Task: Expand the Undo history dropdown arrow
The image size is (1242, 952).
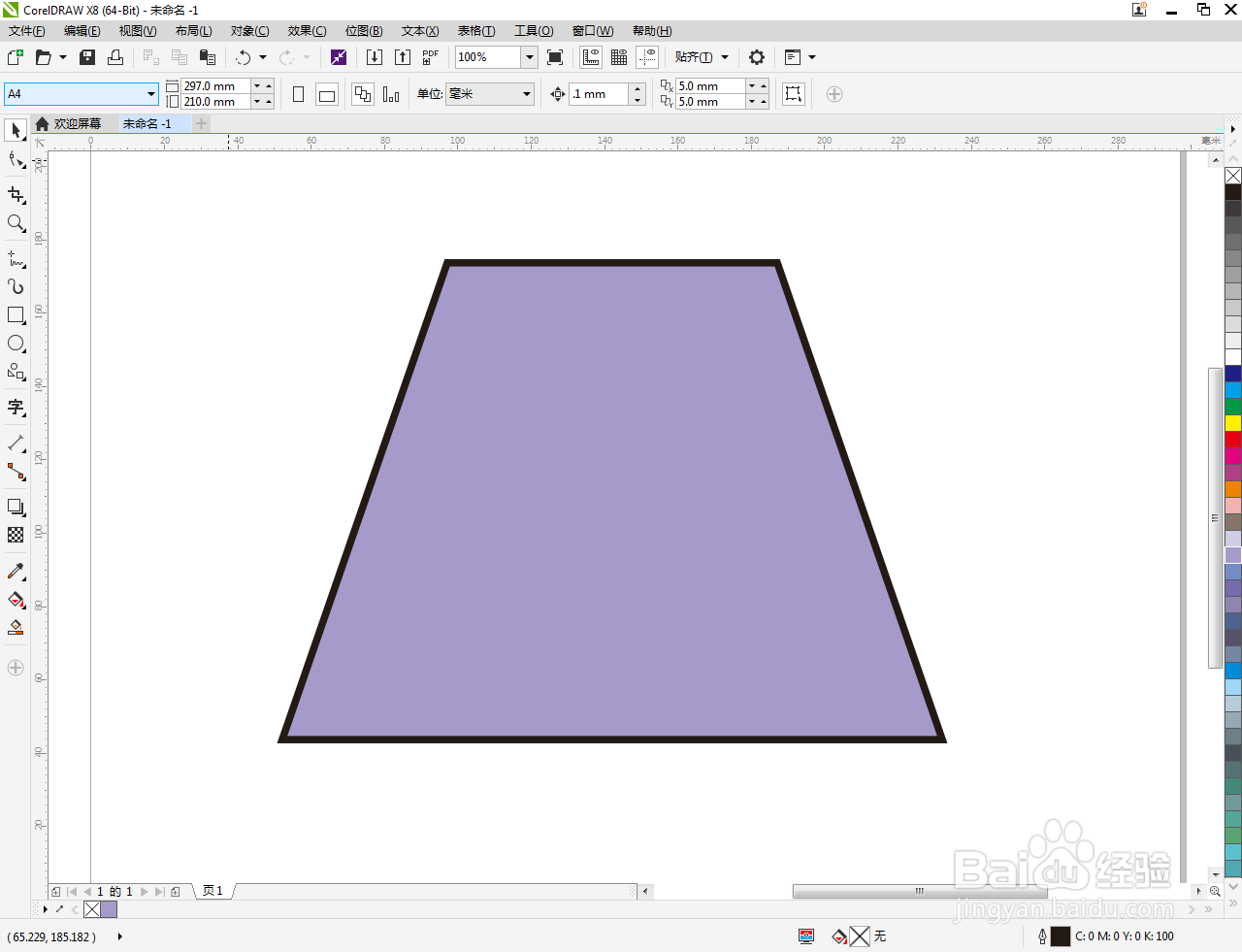Action: tap(263, 57)
